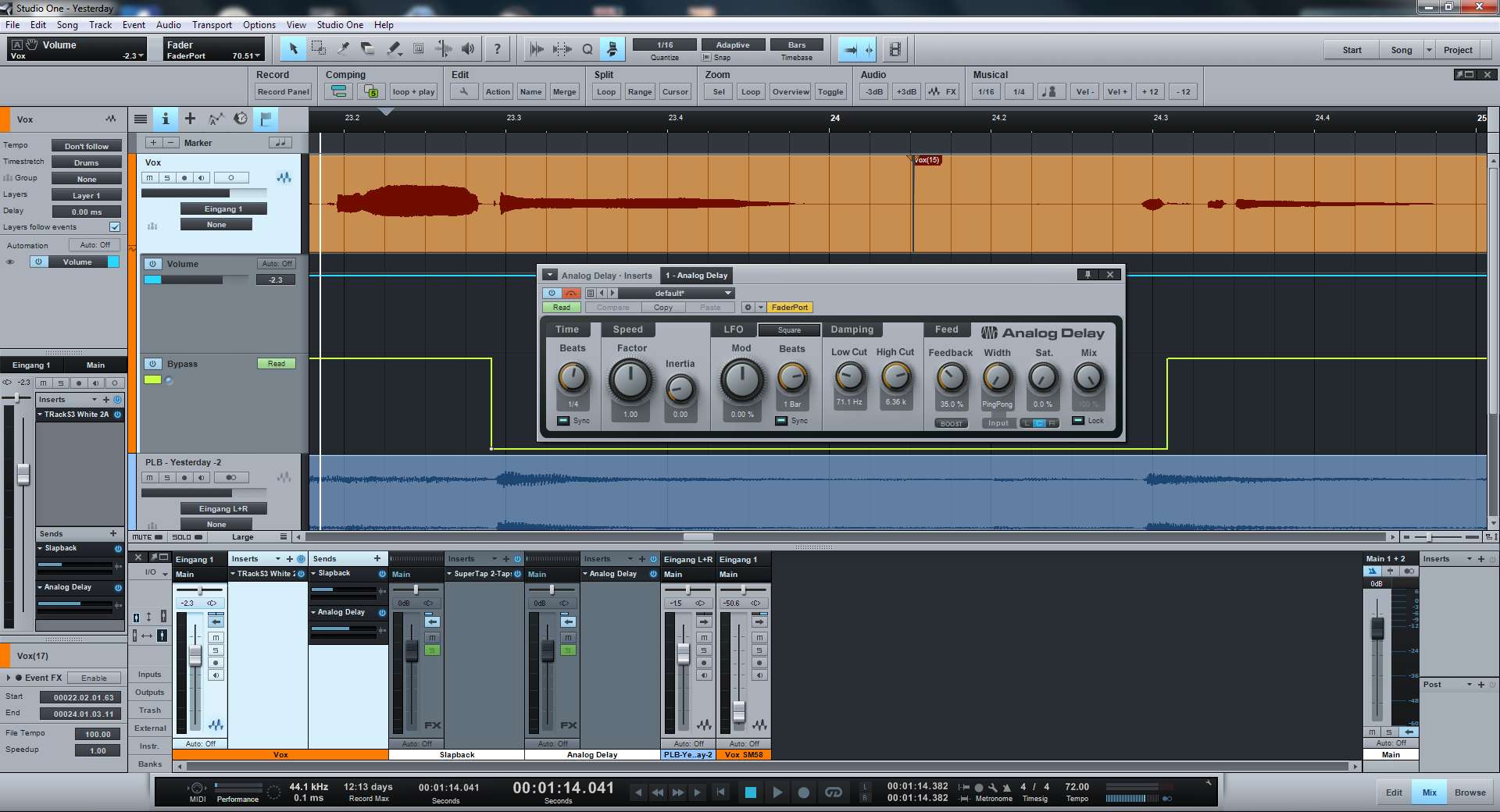Select the Arrow tool in toolbar
The height and width of the screenshot is (812, 1500).
click(x=293, y=48)
